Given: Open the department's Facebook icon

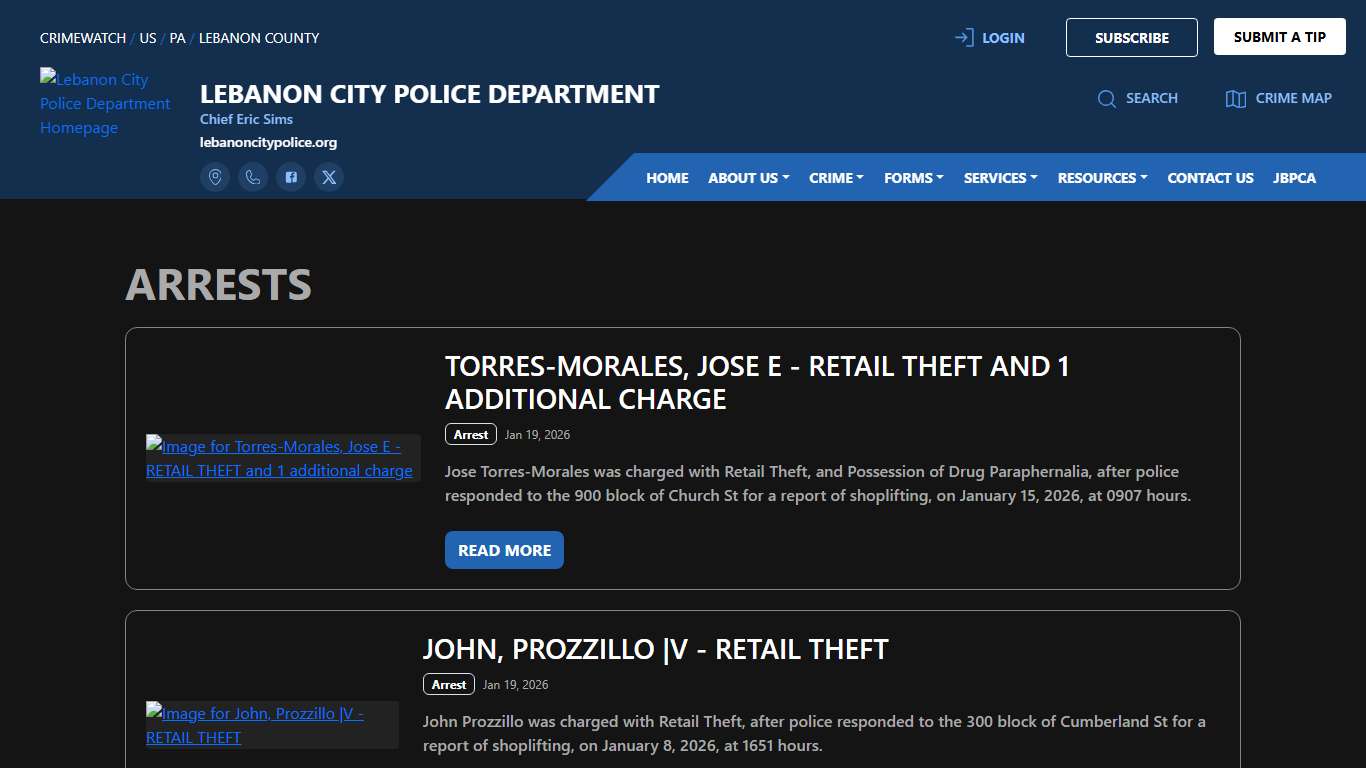Looking at the screenshot, I should pos(291,177).
